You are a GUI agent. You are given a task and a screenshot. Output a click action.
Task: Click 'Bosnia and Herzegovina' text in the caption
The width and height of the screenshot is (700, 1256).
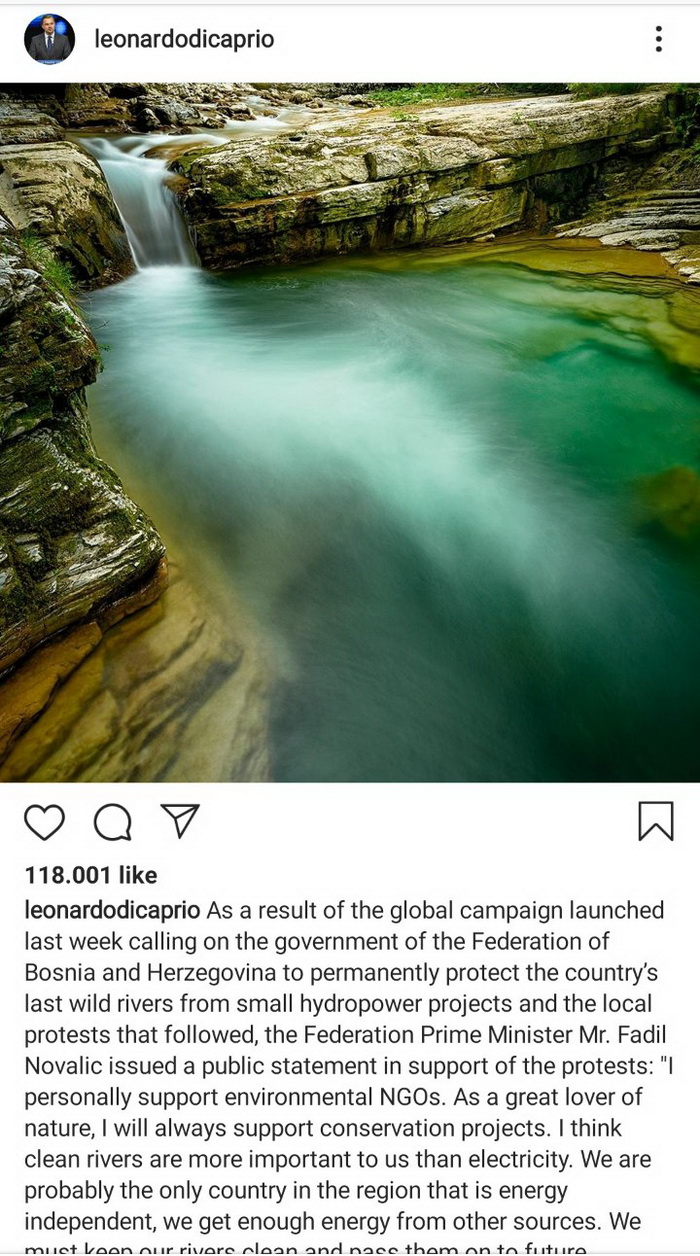pos(138,972)
